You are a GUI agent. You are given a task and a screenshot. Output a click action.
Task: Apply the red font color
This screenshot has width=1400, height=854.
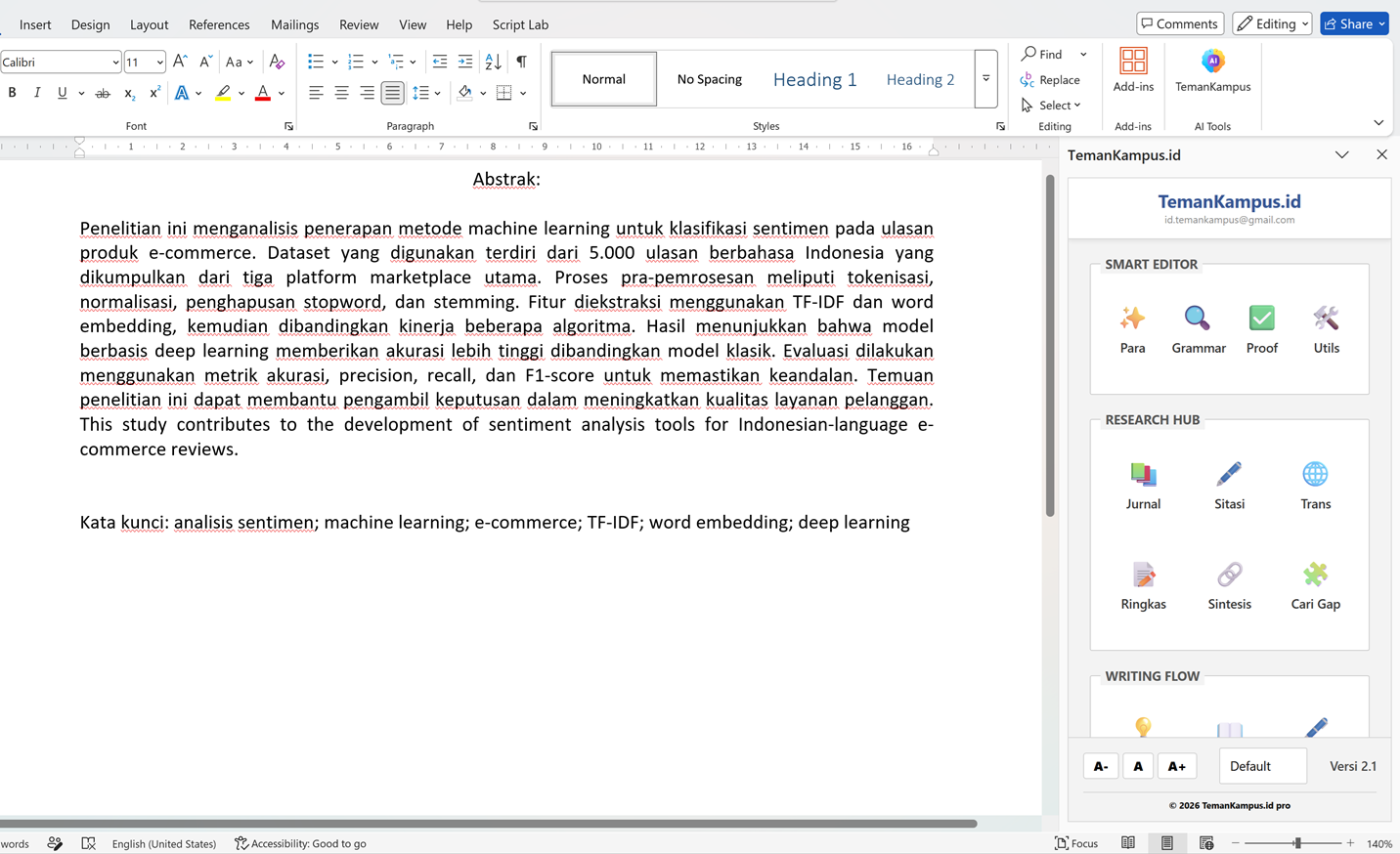pyautogui.click(x=262, y=93)
